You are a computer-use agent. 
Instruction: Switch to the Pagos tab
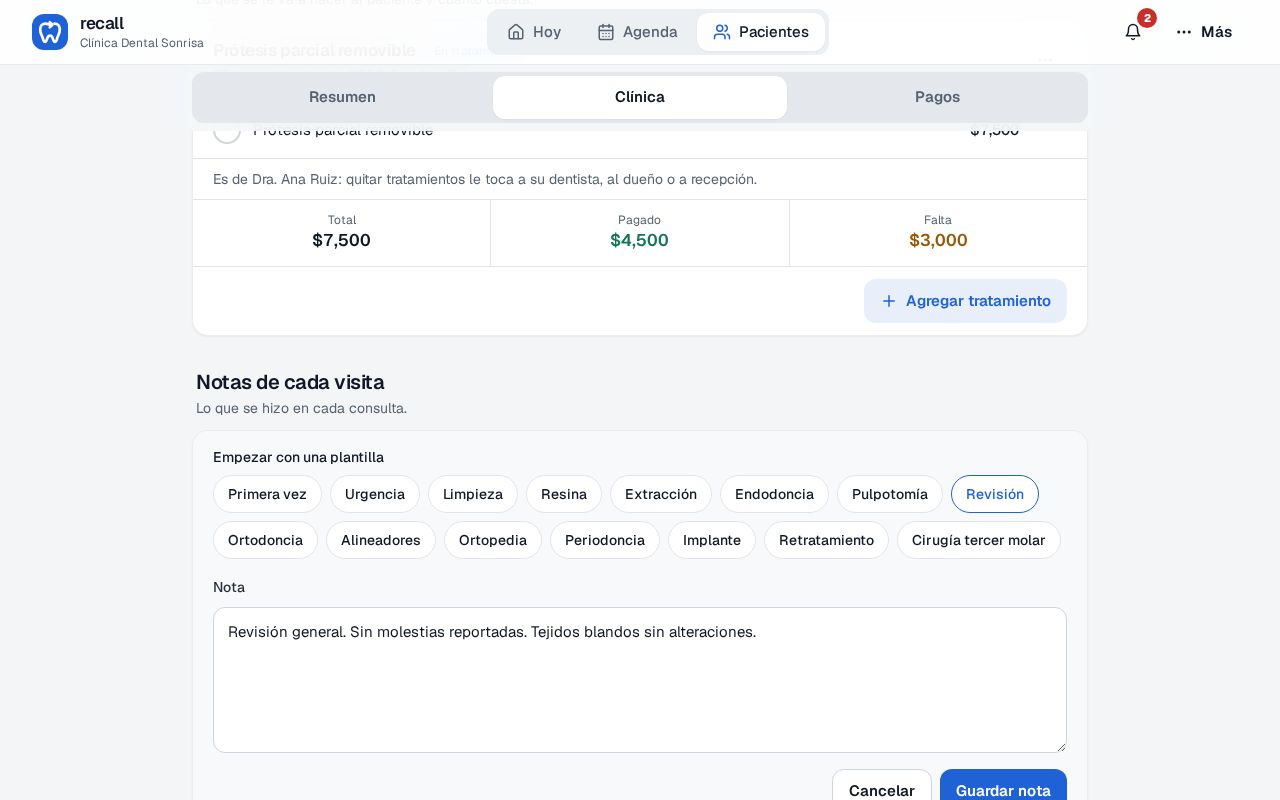click(937, 97)
